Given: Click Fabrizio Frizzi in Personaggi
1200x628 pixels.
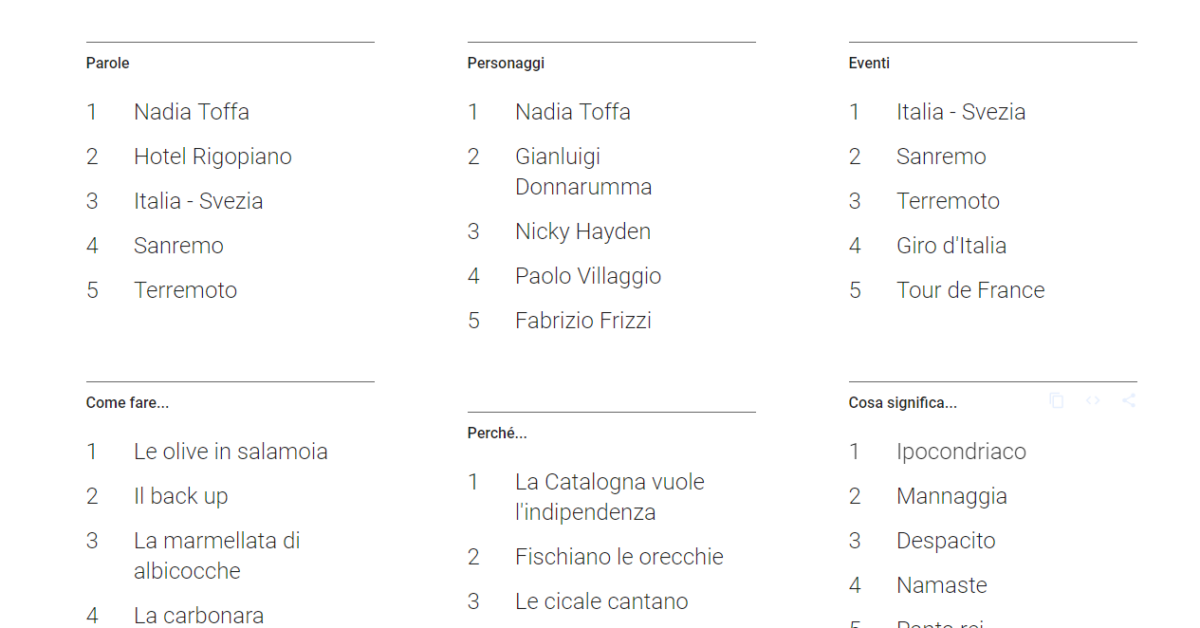Looking at the screenshot, I should point(583,321).
